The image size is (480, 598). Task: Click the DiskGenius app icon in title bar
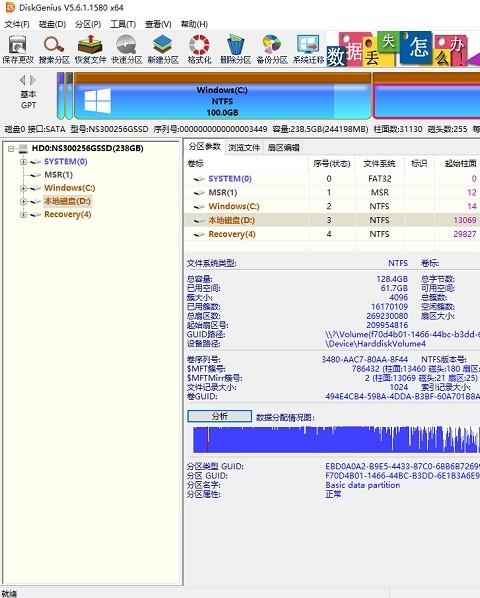coord(10,7)
